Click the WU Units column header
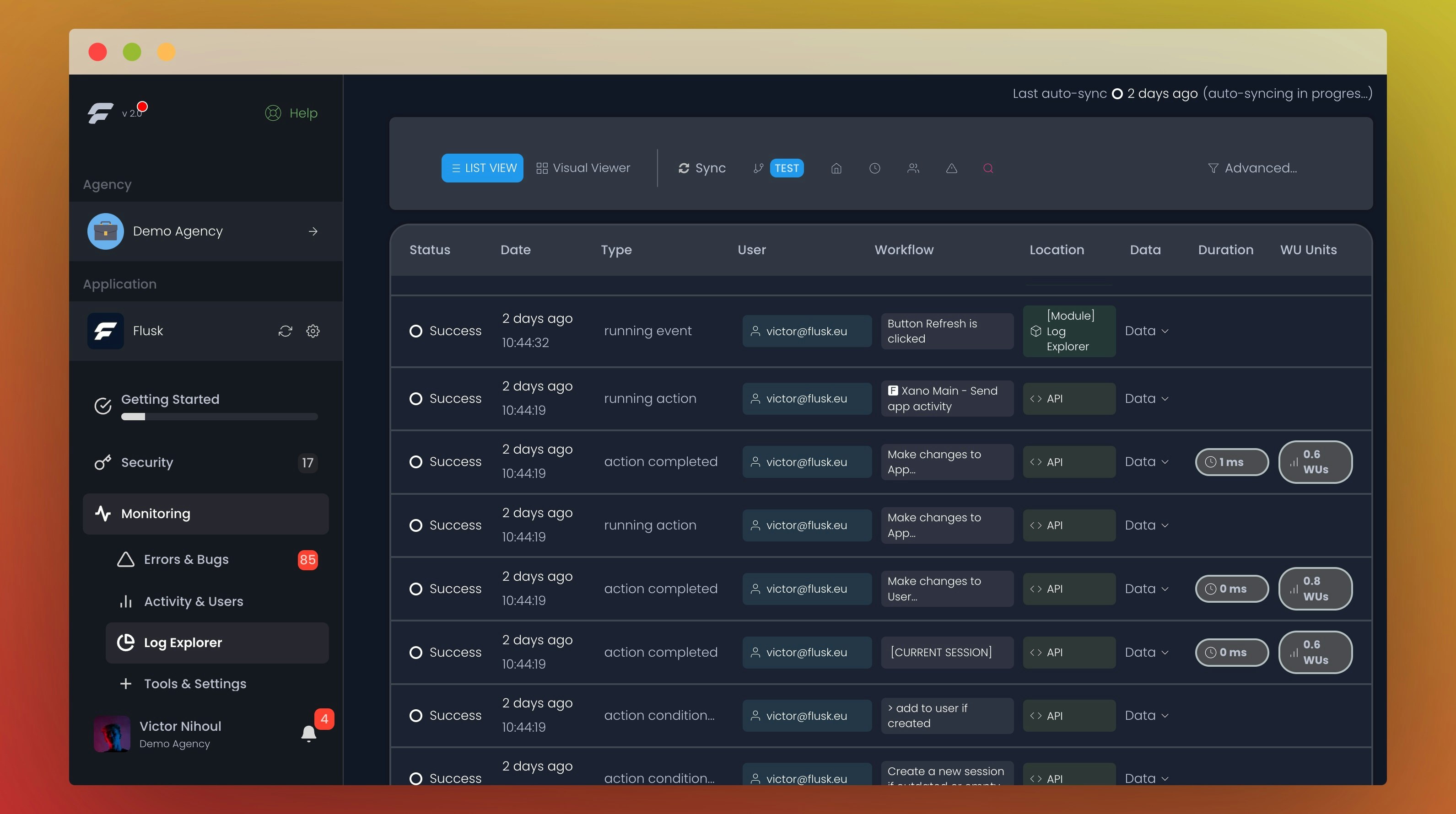This screenshot has height=814, width=1456. [x=1308, y=250]
